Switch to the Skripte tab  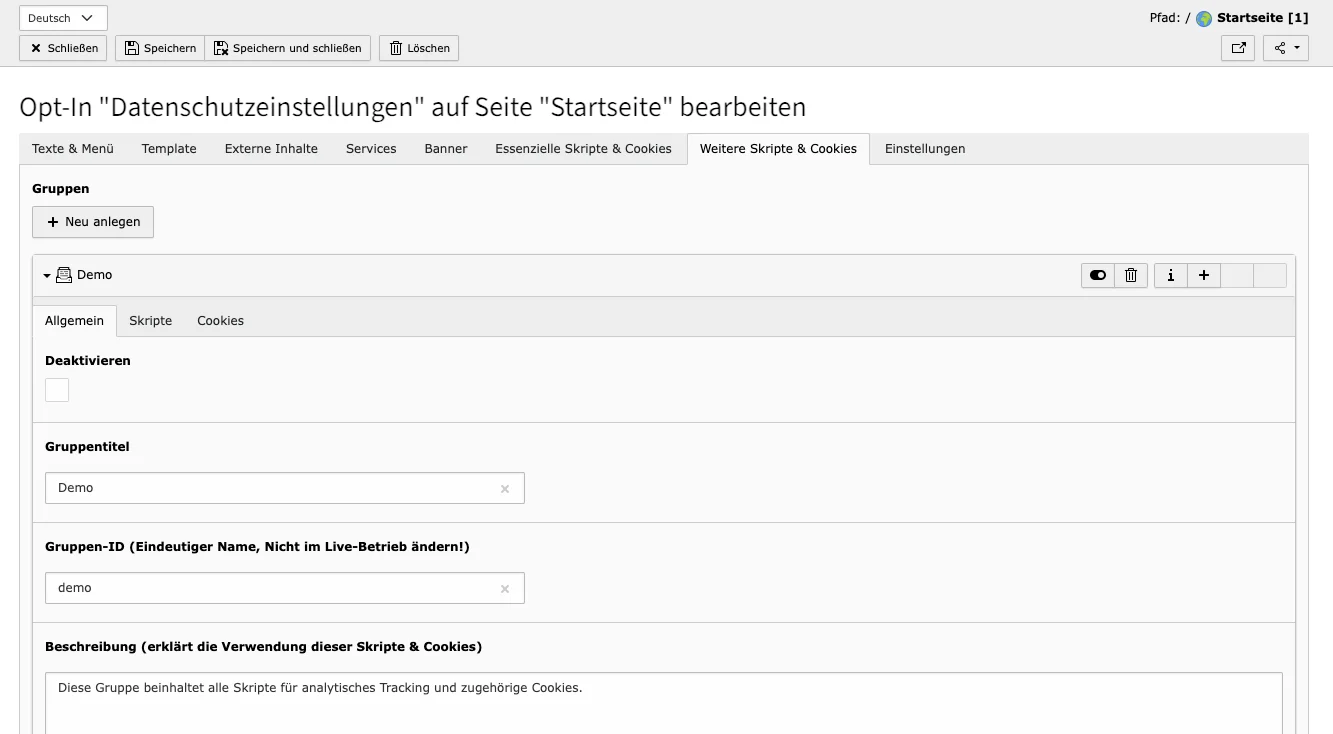(150, 320)
